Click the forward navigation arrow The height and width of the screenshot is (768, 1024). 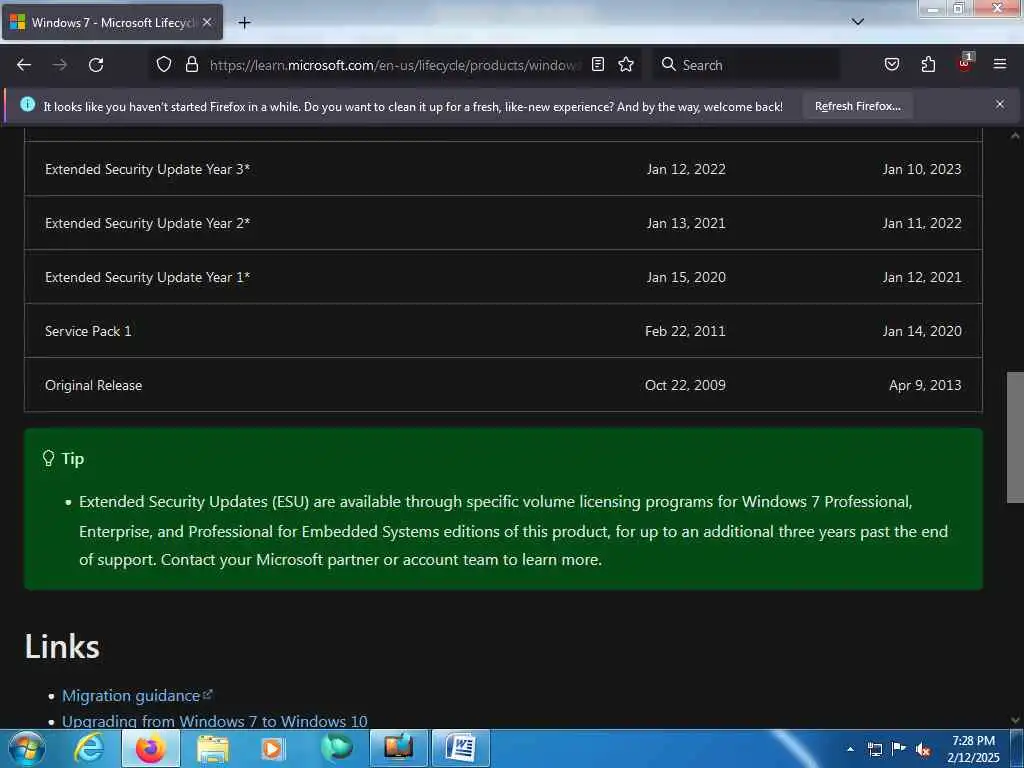pos(60,65)
